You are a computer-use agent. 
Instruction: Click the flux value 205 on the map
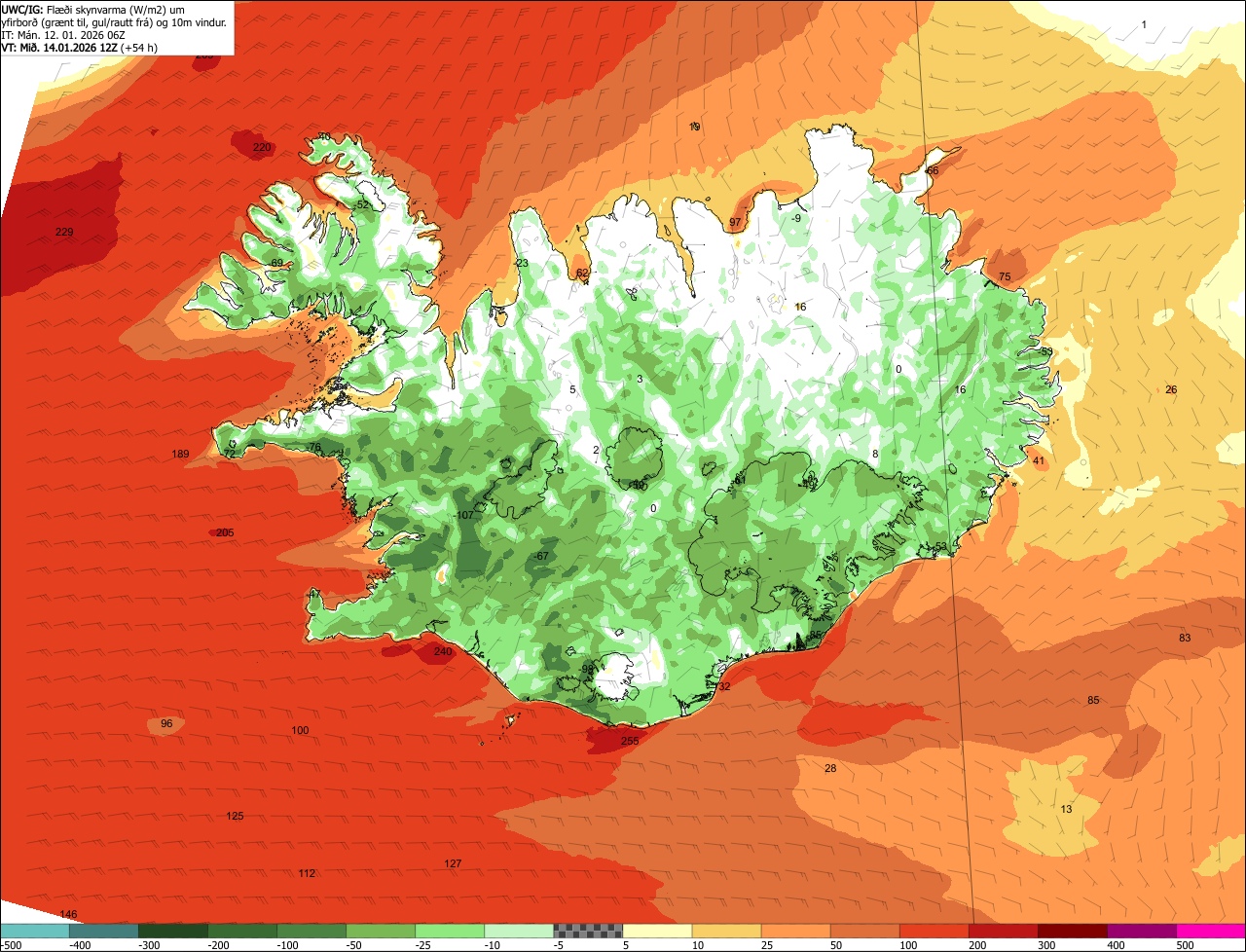[x=225, y=532]
